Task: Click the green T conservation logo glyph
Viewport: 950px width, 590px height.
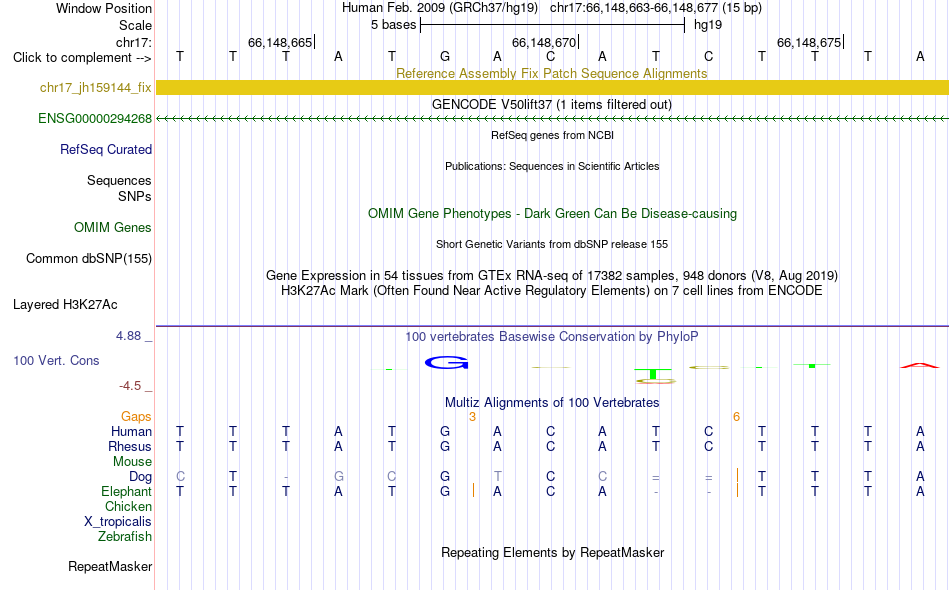Action: [653, 374]
